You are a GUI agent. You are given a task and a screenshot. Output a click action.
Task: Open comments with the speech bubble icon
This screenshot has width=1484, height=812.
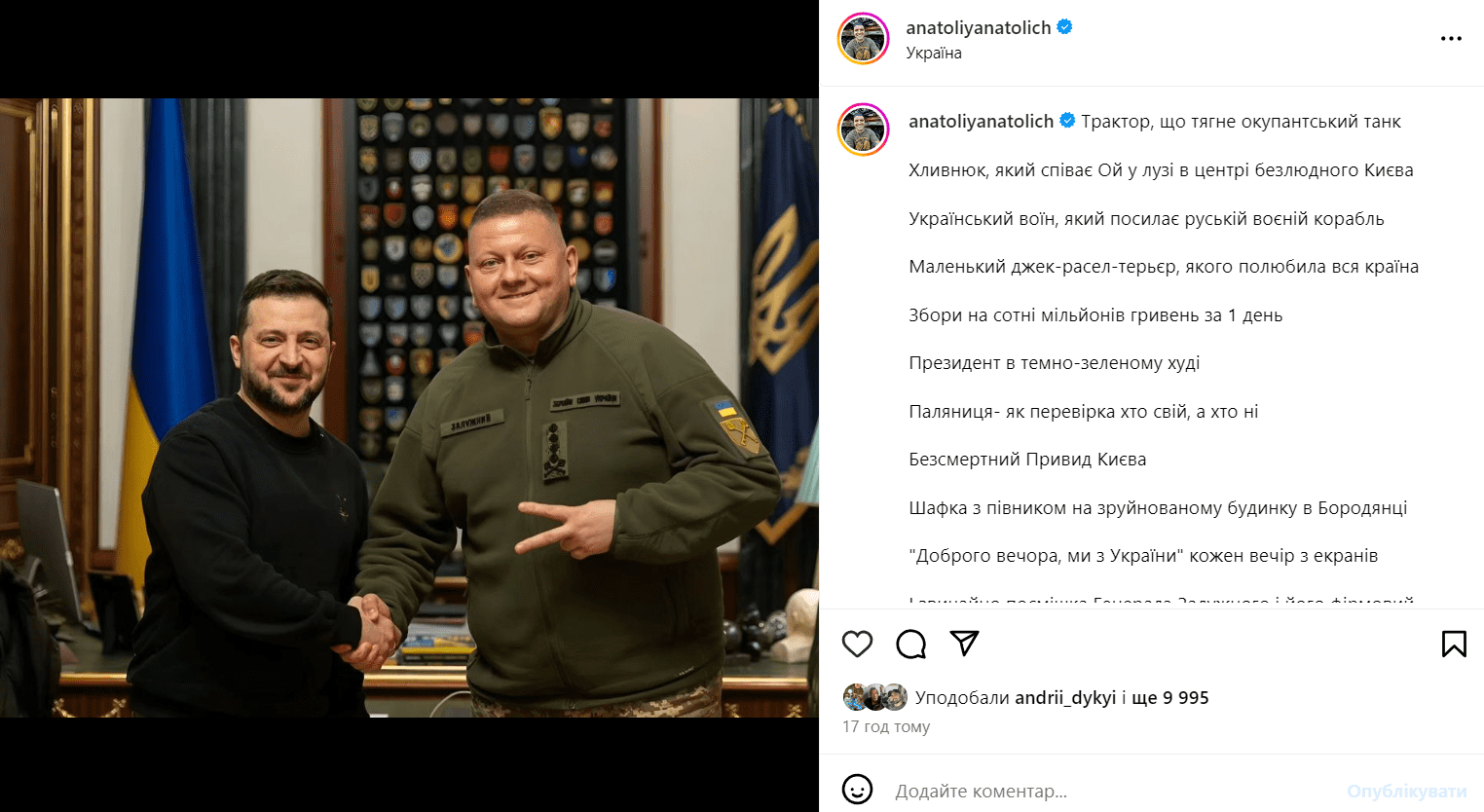tap(911, 644)
